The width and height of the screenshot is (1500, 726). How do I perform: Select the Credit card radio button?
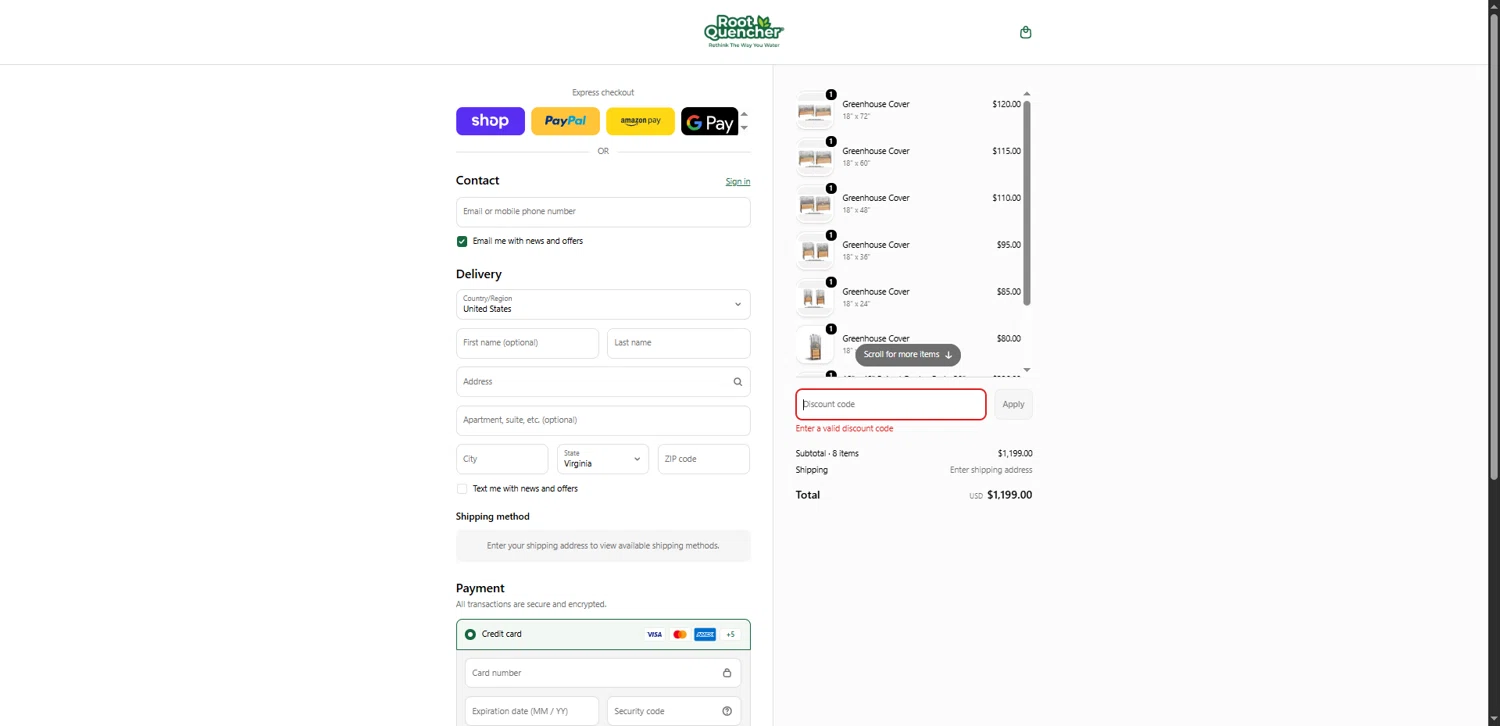470,634
